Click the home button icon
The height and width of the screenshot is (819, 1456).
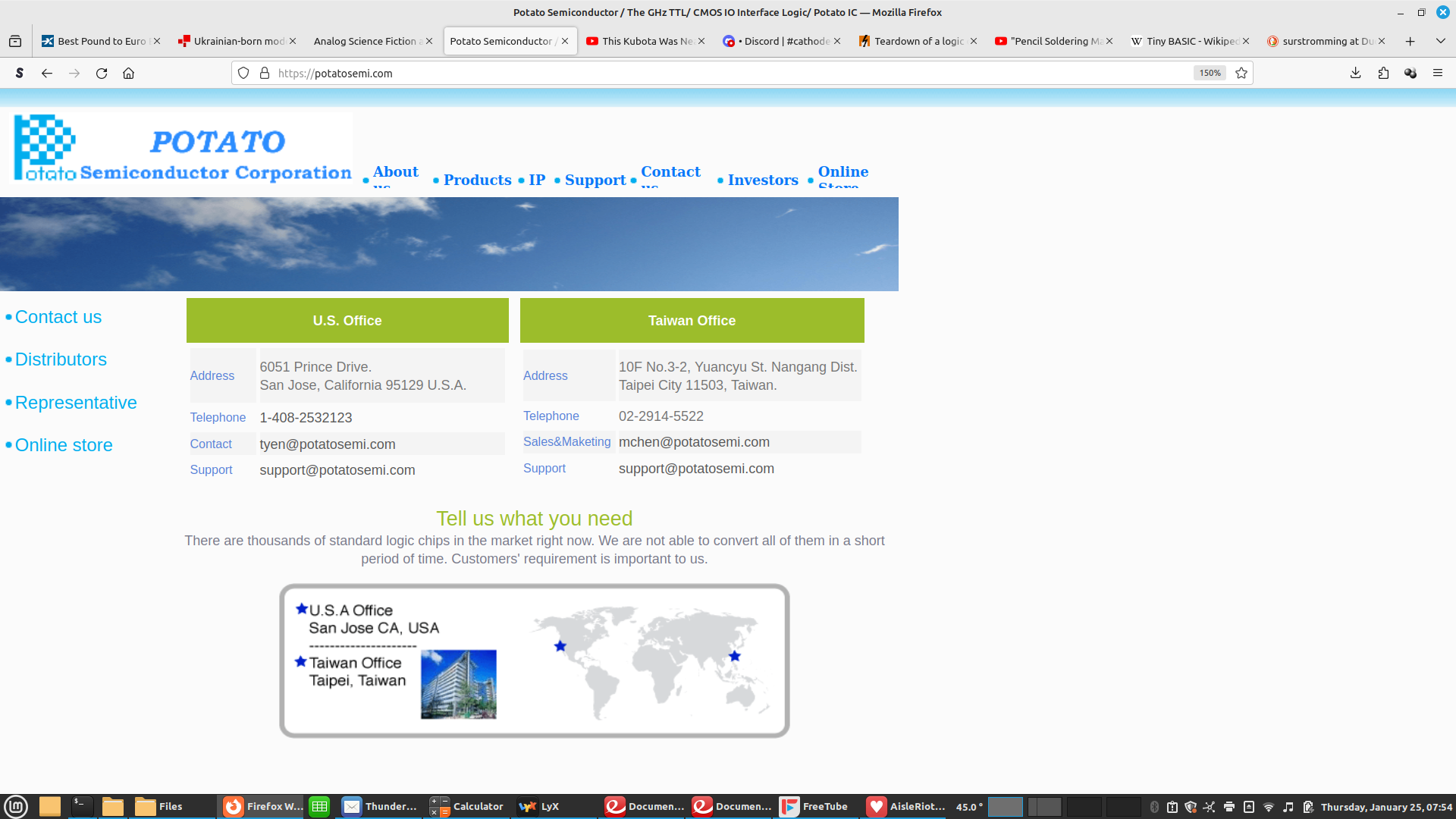coord(129,74)
